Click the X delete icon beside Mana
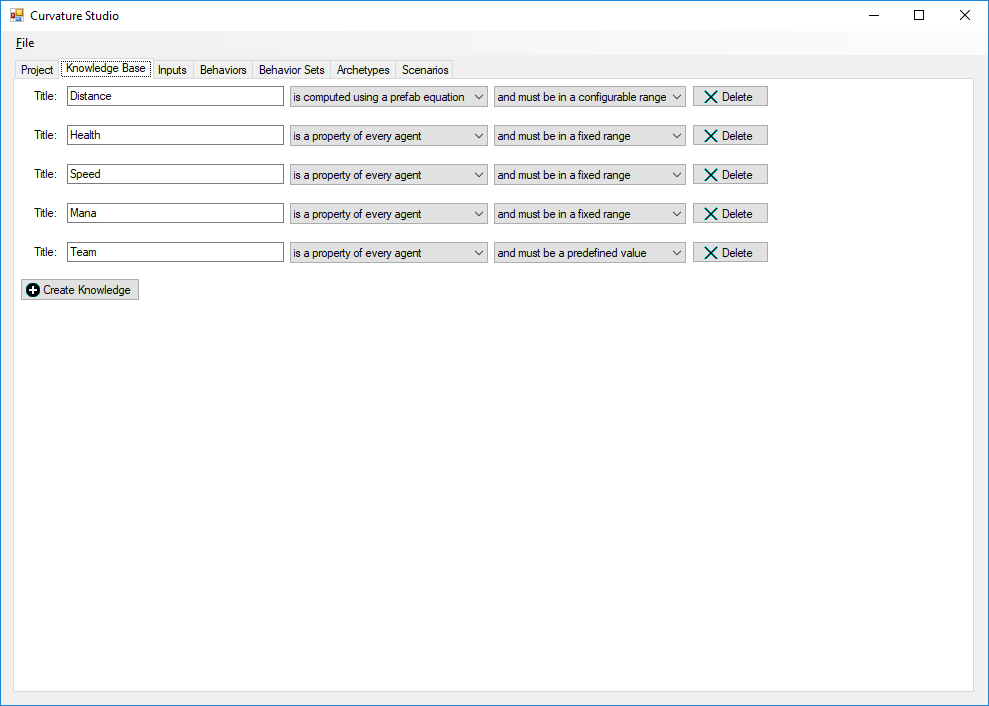989x706 pixels. (712, 213)
